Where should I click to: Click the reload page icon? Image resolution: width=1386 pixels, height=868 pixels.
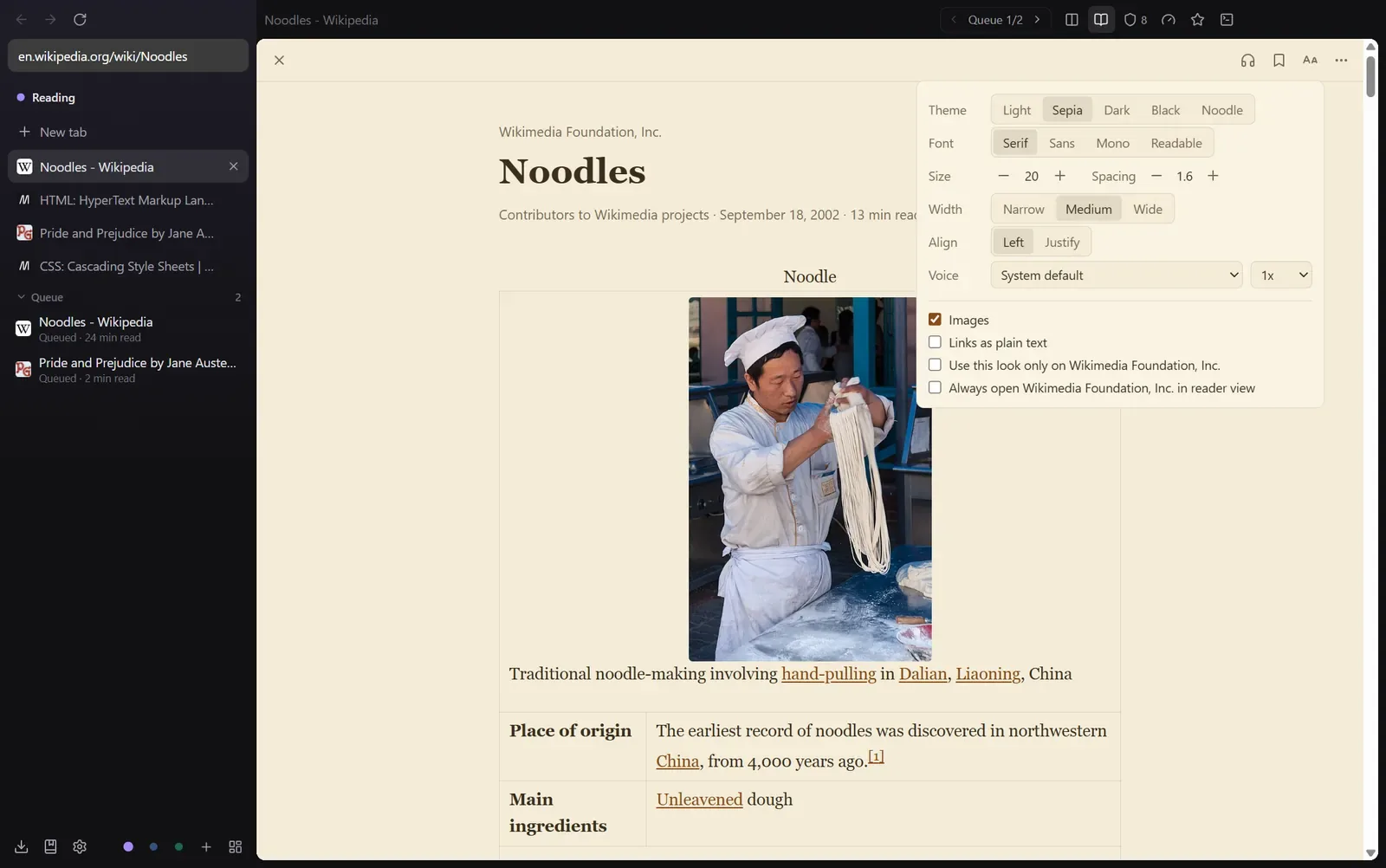click(80, 19)
